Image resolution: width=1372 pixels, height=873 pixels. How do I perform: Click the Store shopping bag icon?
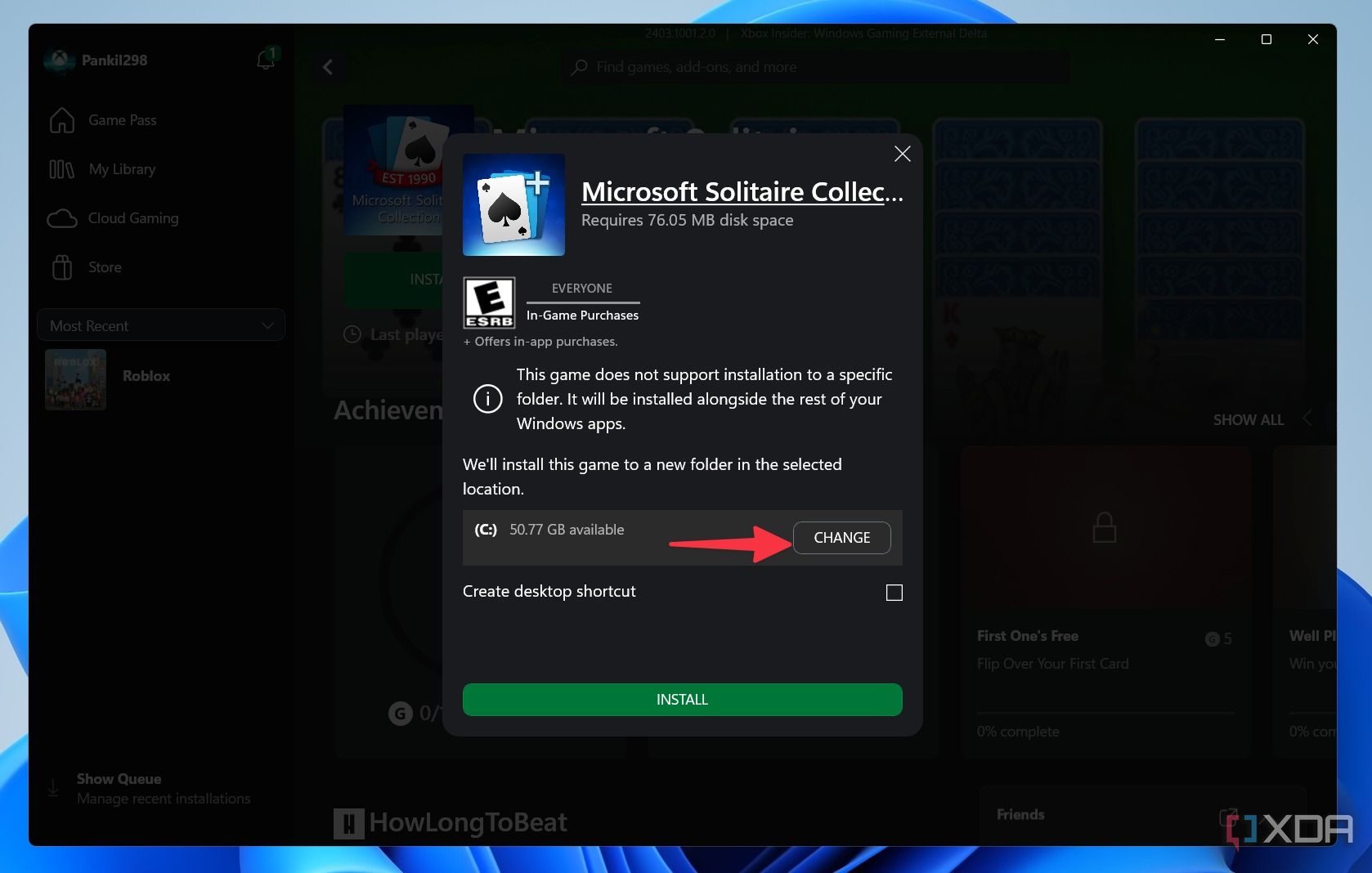tap(62, 267)
